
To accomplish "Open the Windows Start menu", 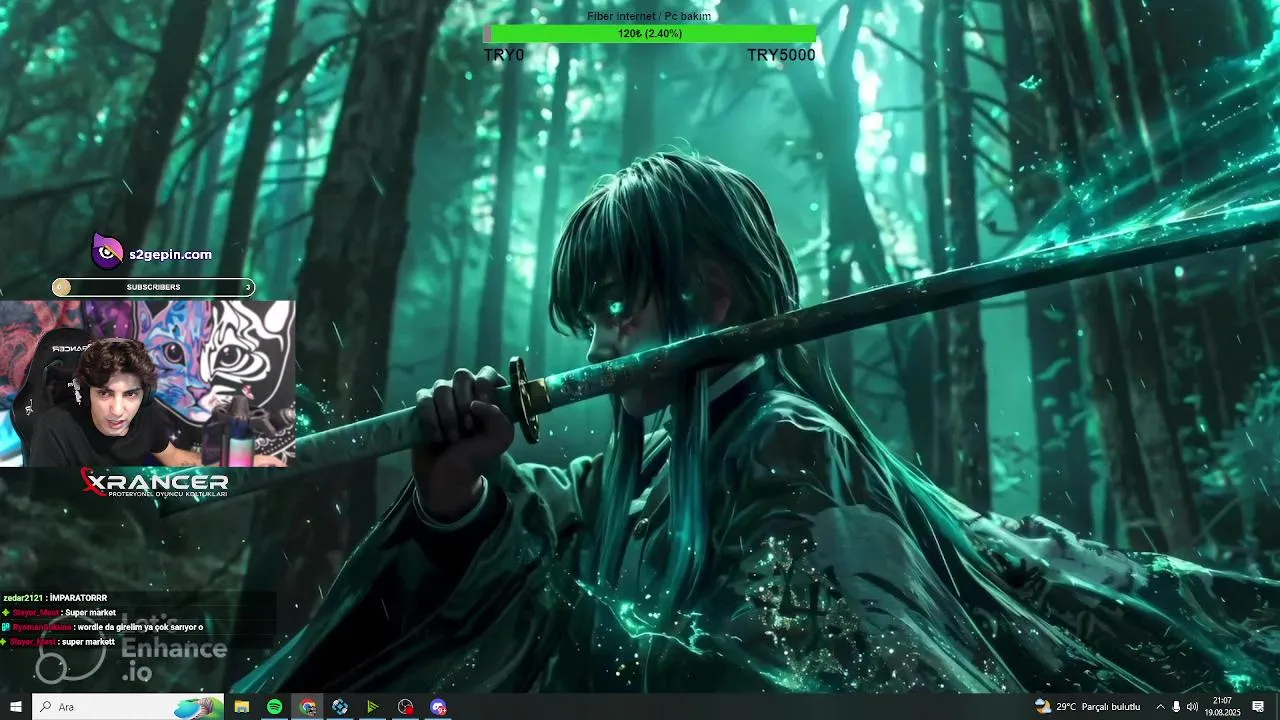I will point(15,707).
